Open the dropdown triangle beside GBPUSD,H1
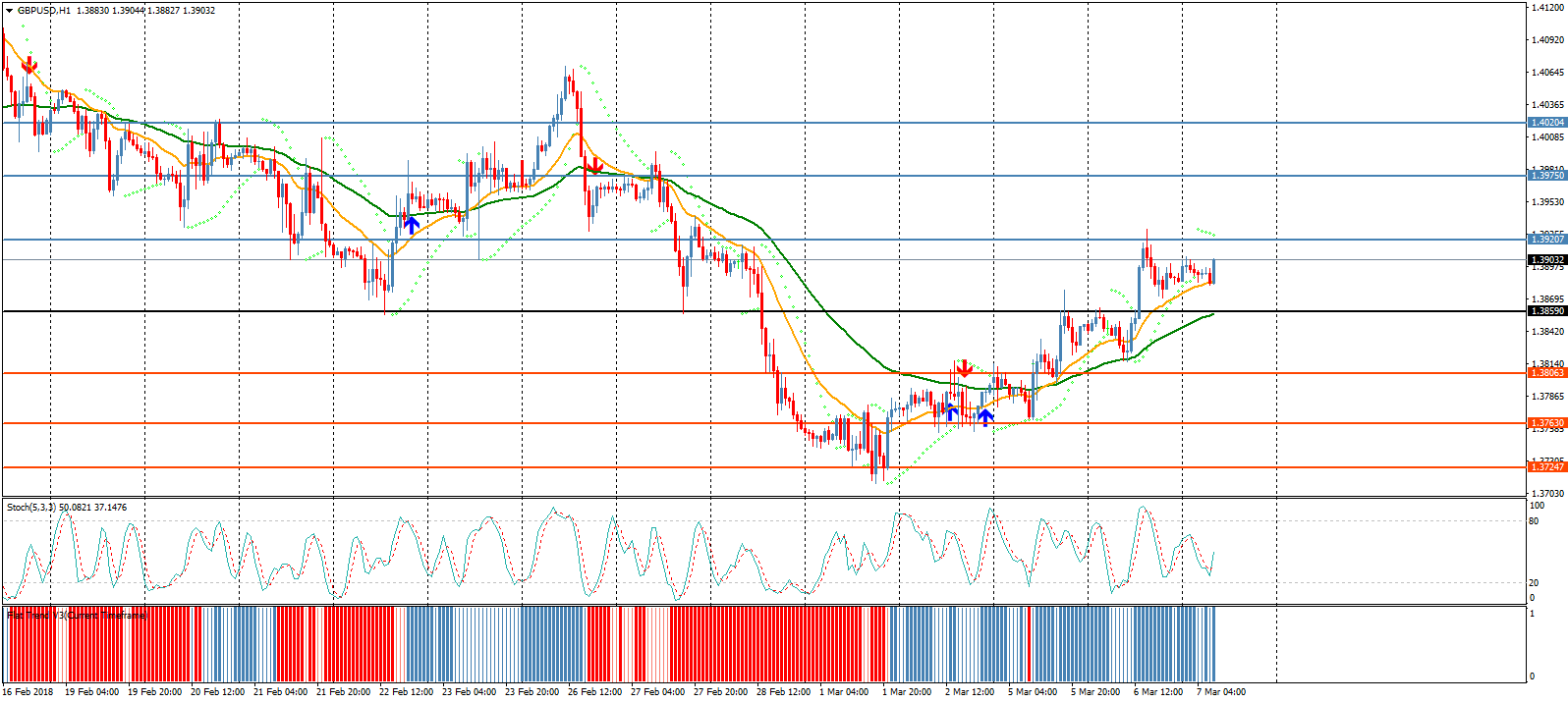Image resolution: width=1568 pixels, height=703 pixels. [x=9, y=11]
